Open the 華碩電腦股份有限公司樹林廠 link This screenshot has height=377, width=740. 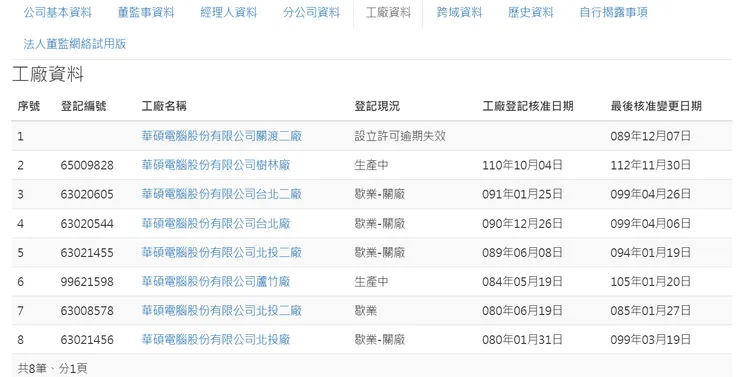tap(216, 165)
